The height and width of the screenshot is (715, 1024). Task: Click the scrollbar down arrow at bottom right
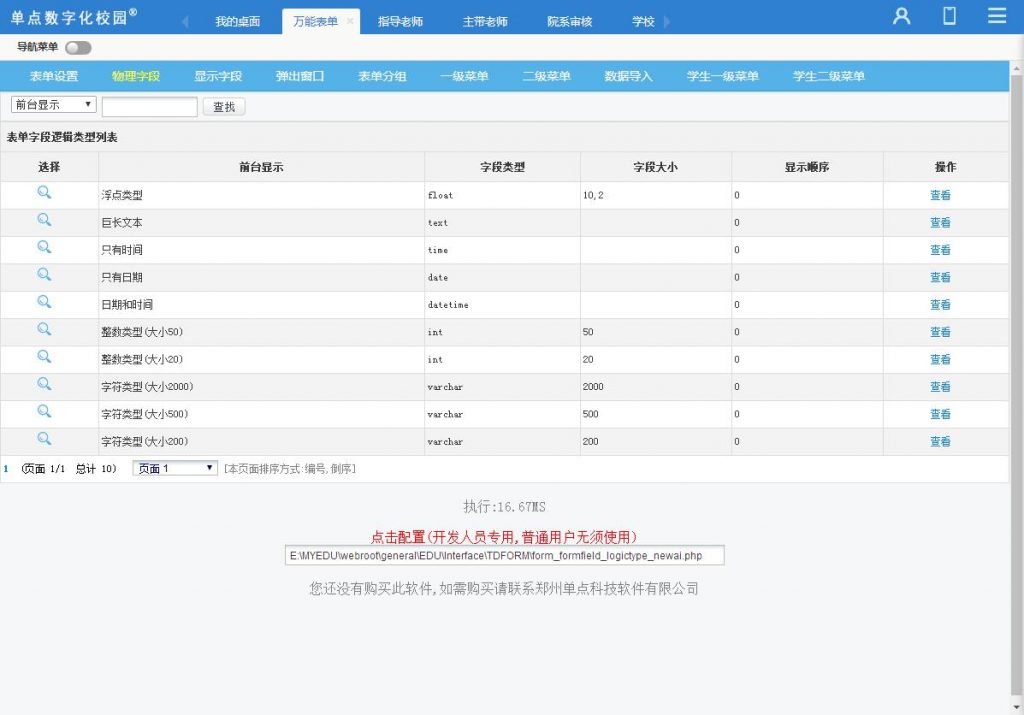point(1017,708)
